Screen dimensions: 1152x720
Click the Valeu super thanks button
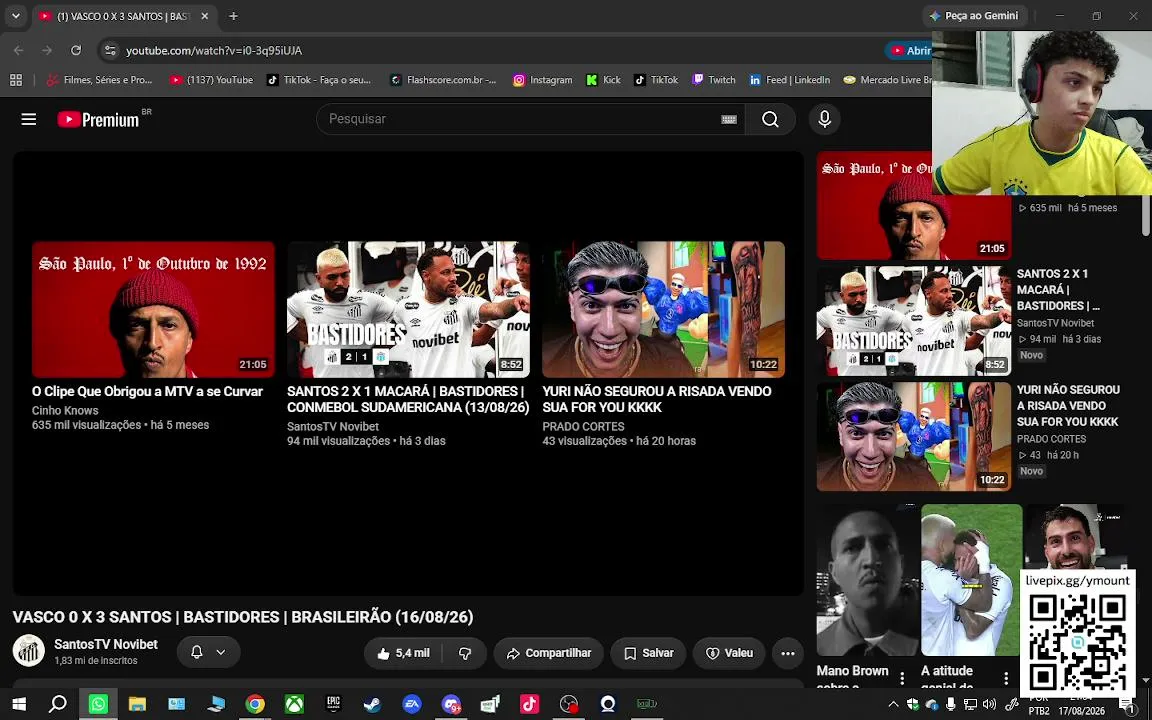click(x=729, y=653)
